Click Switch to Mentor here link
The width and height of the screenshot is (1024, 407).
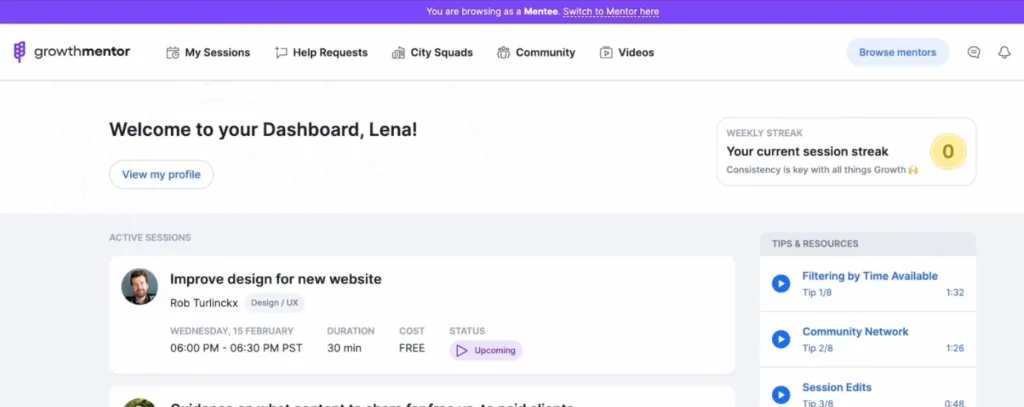click(611, 12)
